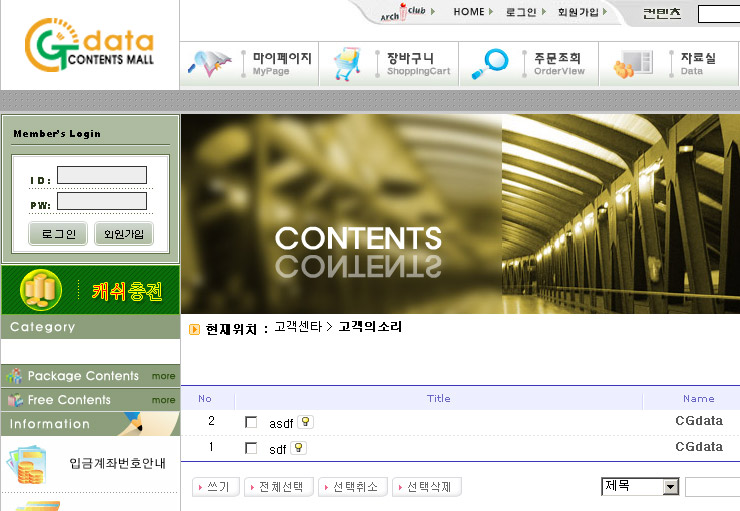Image resolution: width=740 pixels, height=511 pixels.
Task: Click lightbulb icon beside sdf post
Action: pos(298,448)
